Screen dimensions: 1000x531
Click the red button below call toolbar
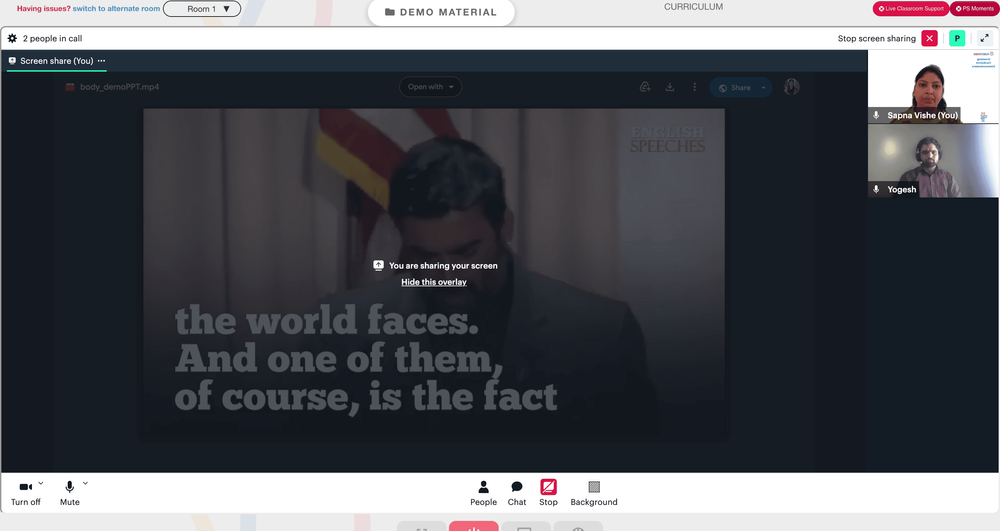[473, 527]
